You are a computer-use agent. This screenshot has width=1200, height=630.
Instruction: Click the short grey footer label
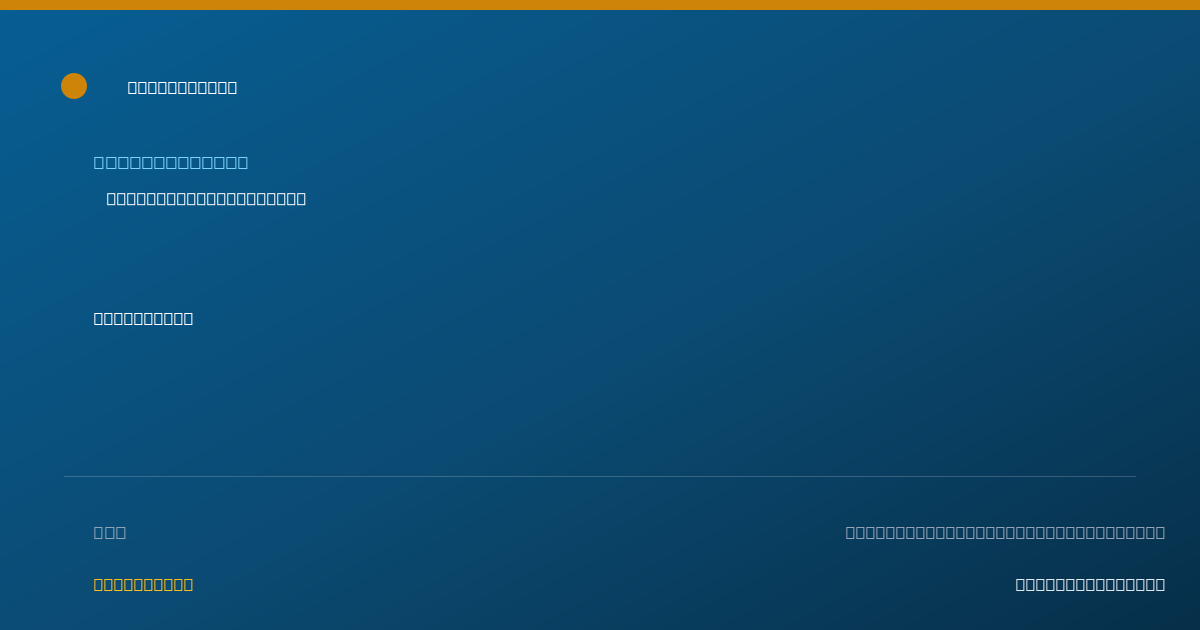click(110, 532)
